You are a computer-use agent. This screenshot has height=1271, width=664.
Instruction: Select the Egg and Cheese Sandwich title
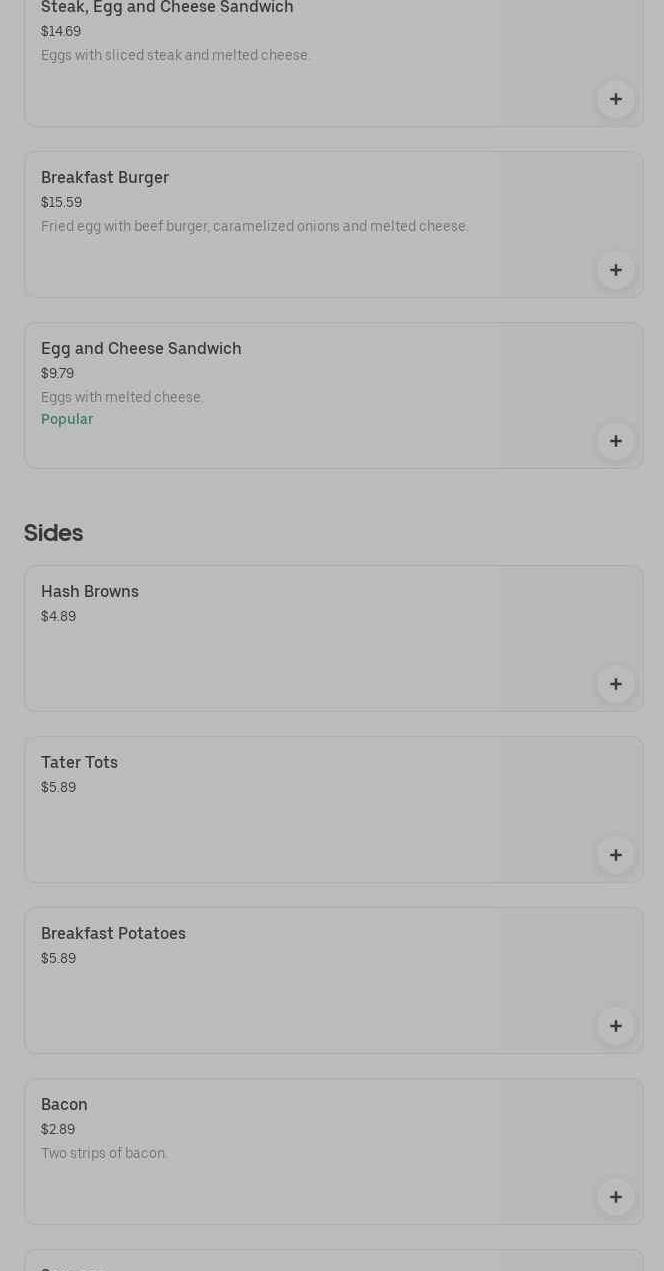(x=141, y=349)
